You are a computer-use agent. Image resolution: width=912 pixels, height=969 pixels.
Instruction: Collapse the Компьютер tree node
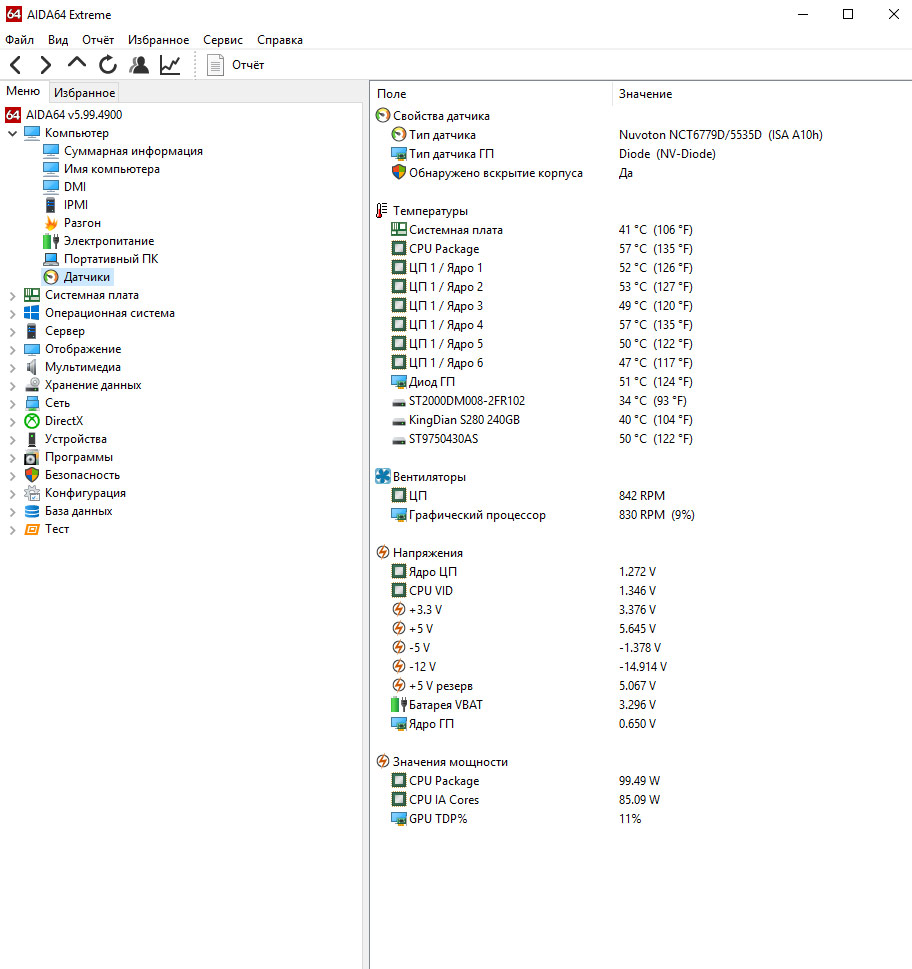tap(12, 133)
